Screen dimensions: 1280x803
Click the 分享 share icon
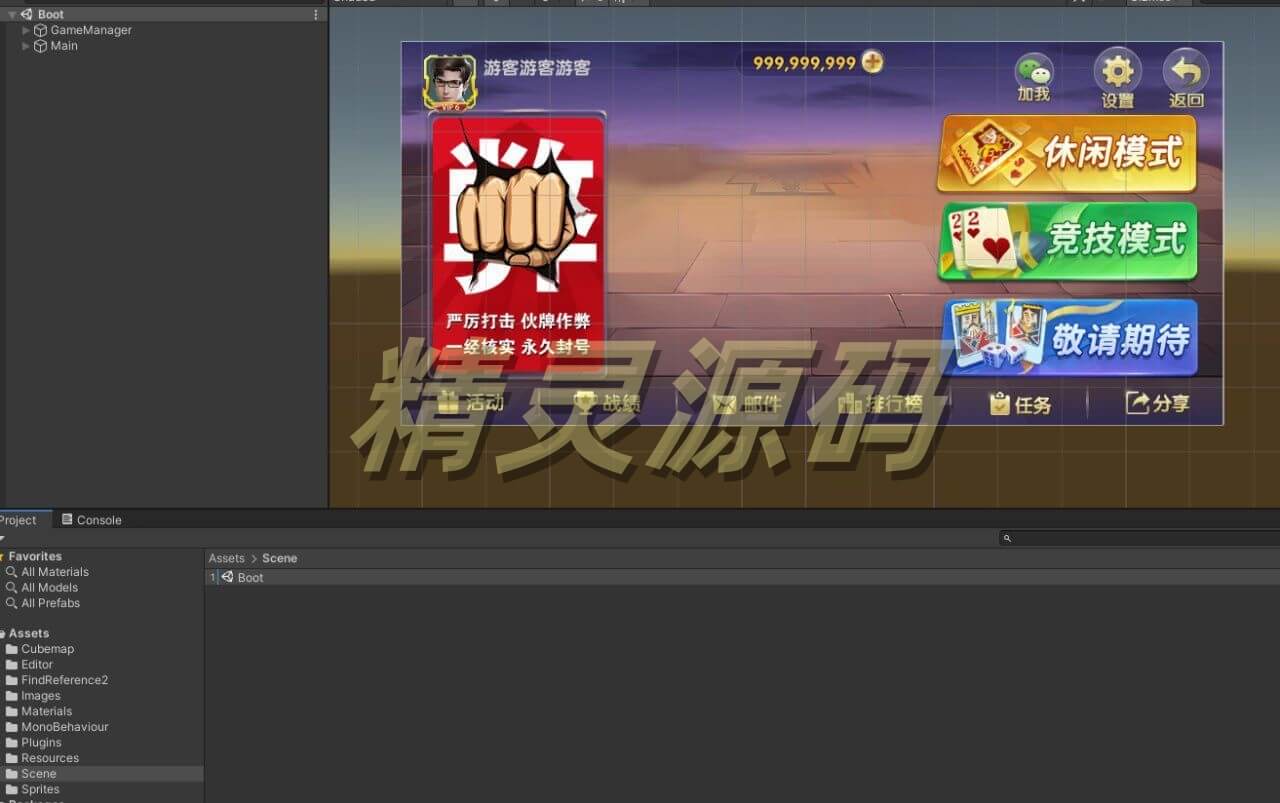[1158, 403]
